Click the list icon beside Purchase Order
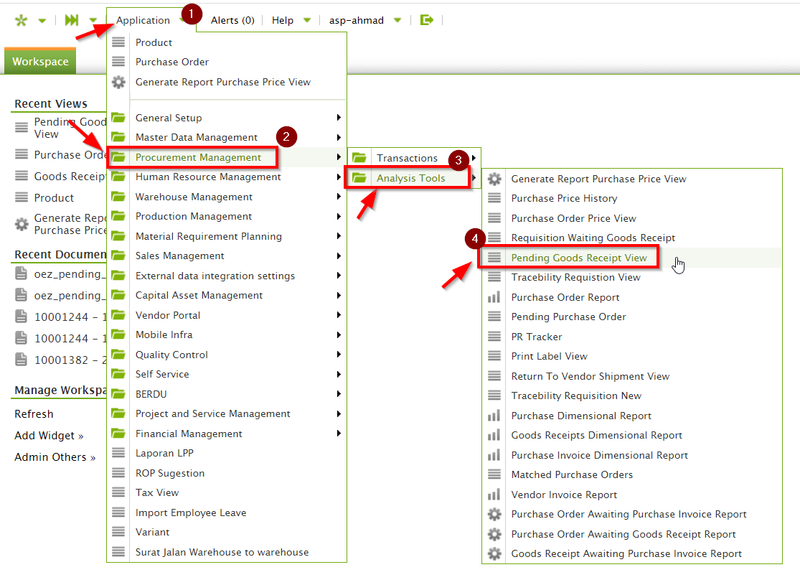This screenshot has width=800, height=585. [119, 62]
